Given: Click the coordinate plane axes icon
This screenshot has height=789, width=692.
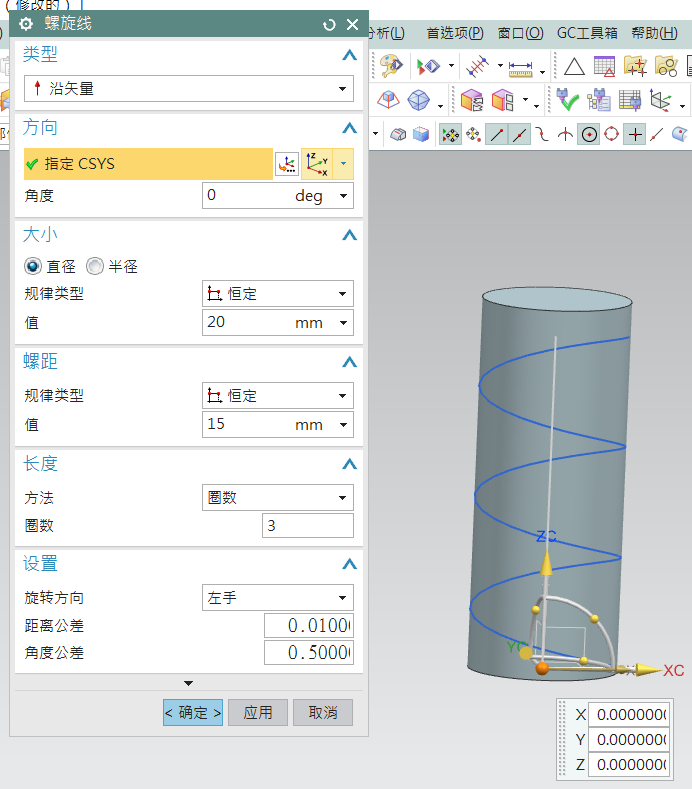Looking at the screenshot, I should pyautogui.click(x=660, y=100).
